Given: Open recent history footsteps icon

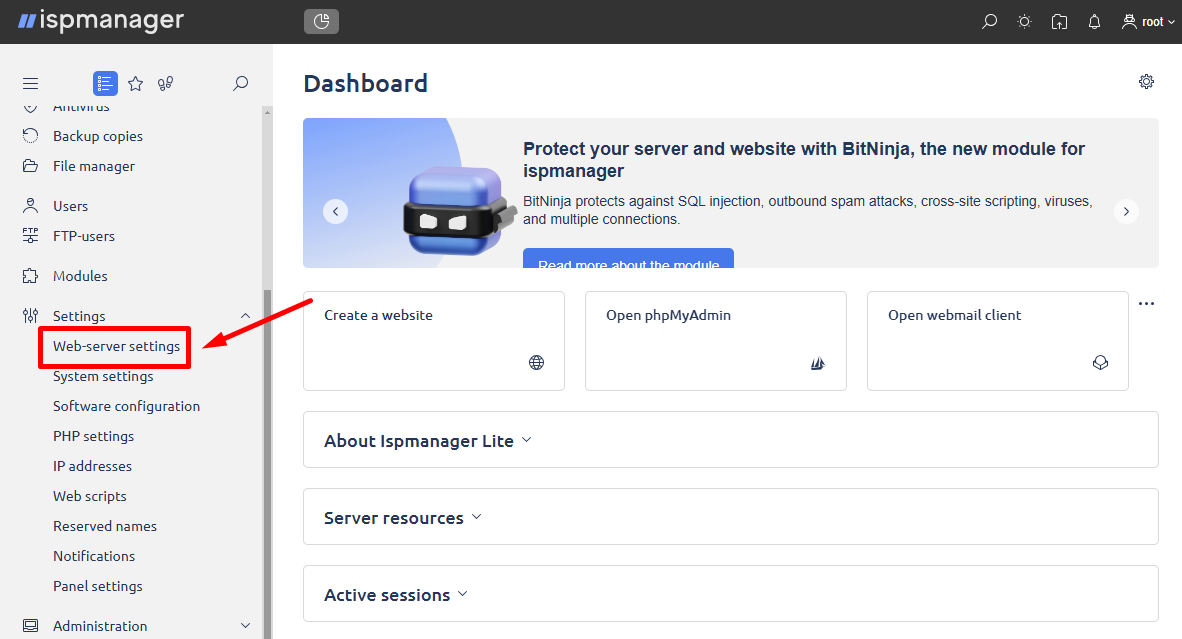Looking at the screenshot, I should [x=165, y=84].
